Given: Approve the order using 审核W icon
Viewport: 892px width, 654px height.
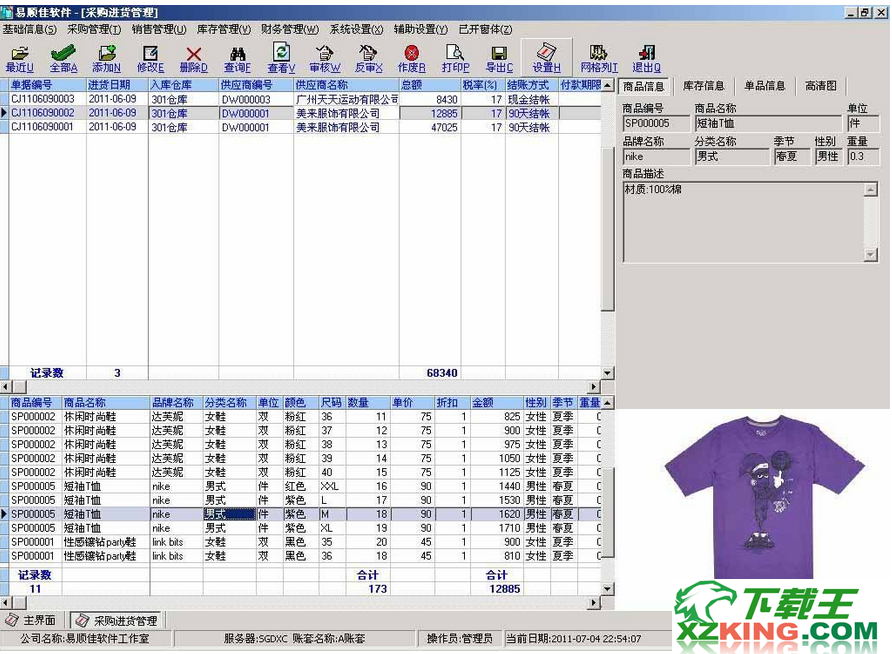Looking at the screenshot, I should tap(325, 59).
